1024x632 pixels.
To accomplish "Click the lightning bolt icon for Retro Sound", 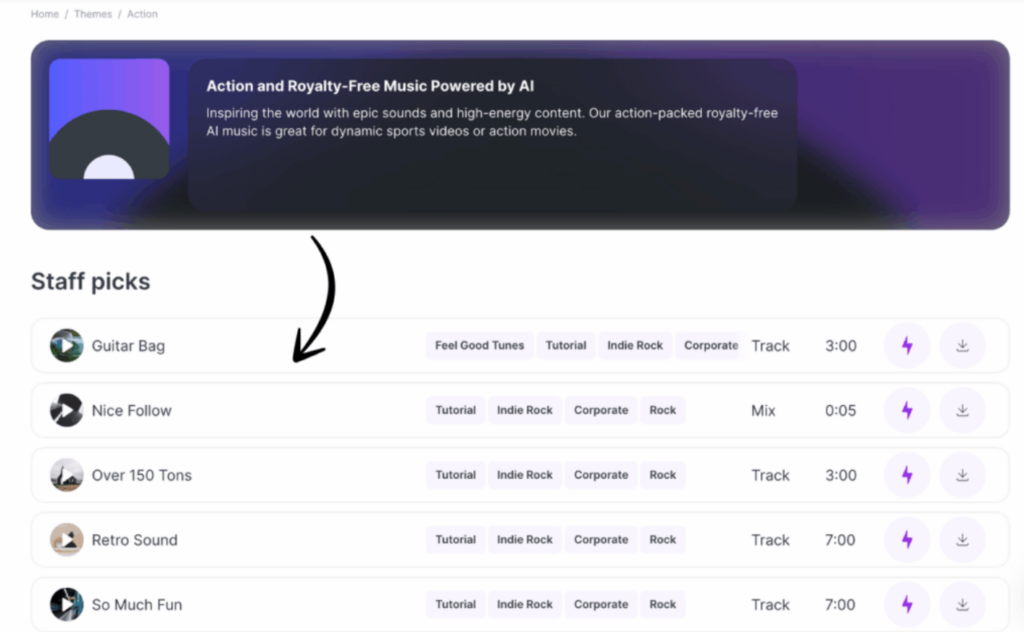I will tap(907, 540).
